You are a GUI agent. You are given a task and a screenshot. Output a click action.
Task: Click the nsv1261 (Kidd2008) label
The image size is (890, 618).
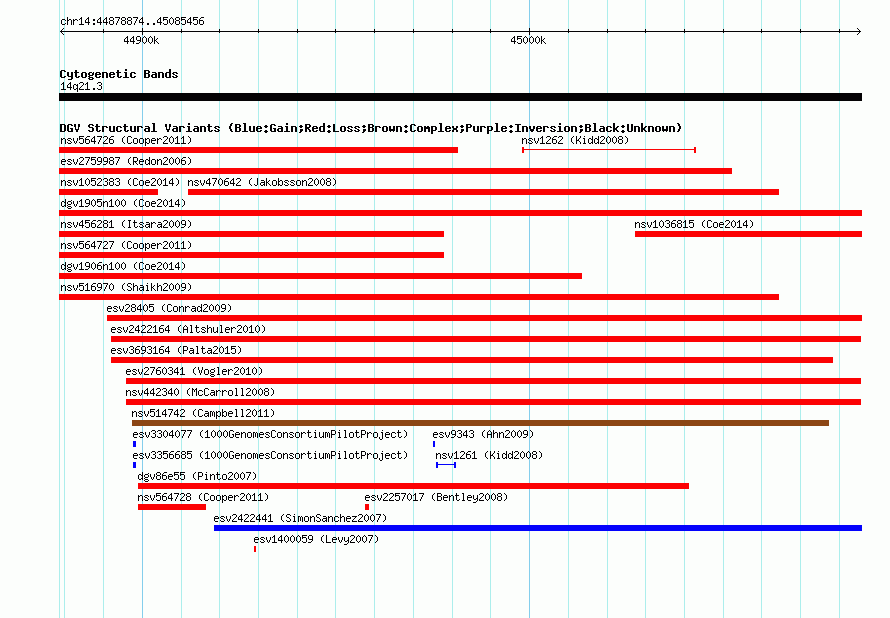[x=489, y=455]
